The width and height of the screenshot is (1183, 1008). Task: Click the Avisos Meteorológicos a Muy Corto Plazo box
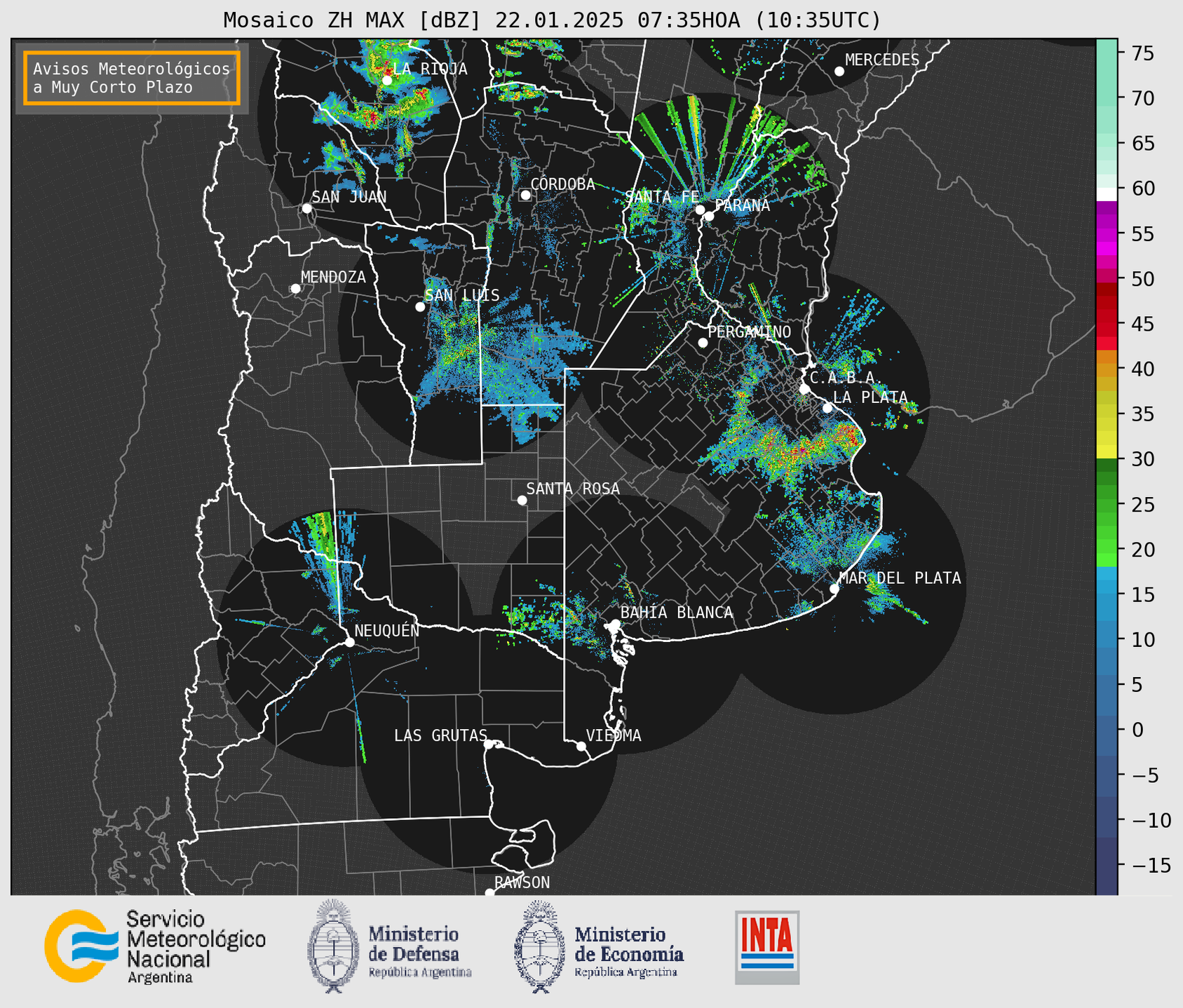132,78
